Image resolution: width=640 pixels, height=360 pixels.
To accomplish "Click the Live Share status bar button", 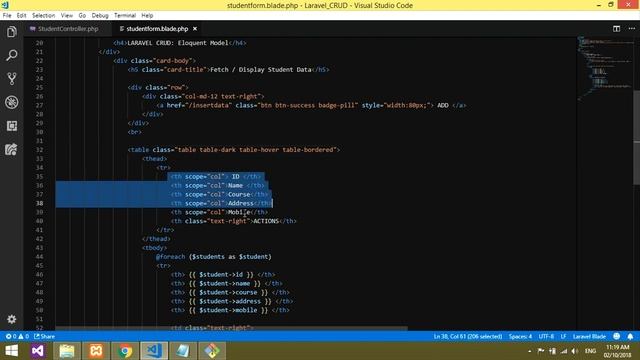I will [44, 336].
